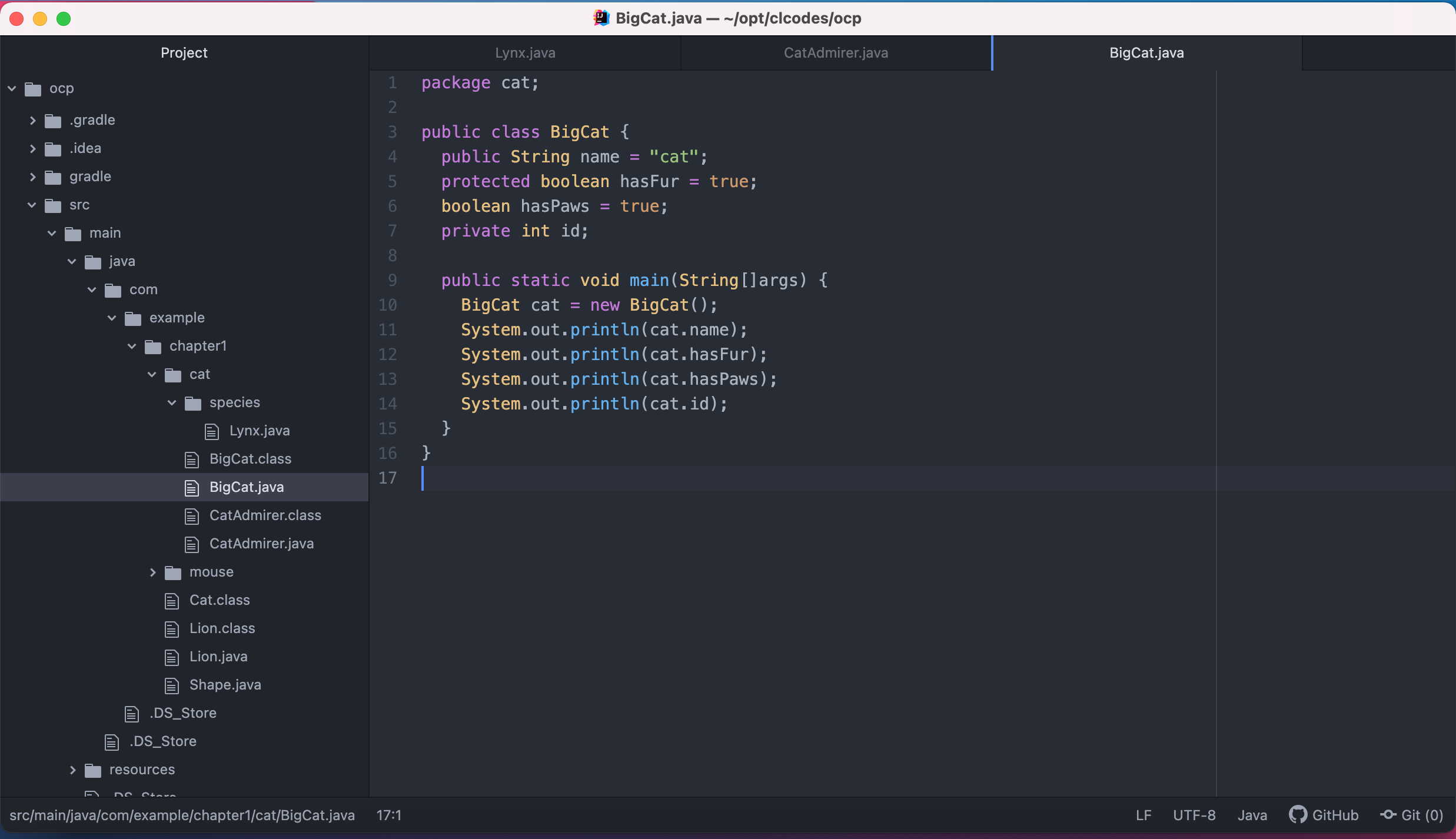
Task: Click the .idea folder icon
Action: 53,149
